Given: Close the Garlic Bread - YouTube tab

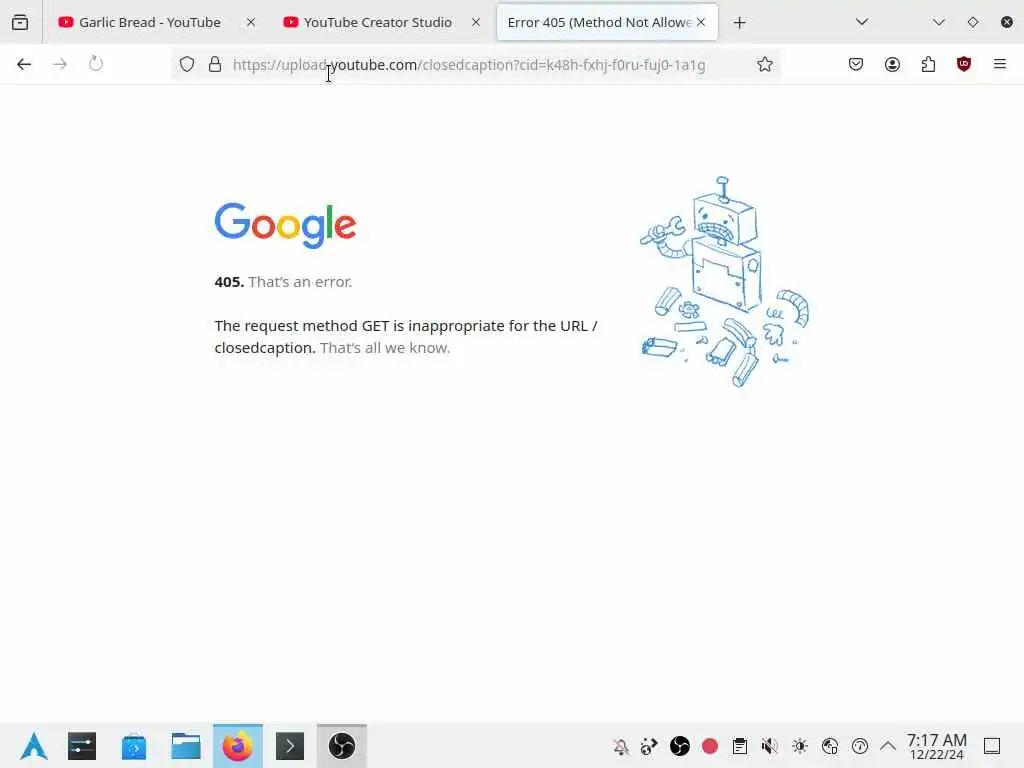Looking at the screenshot, I should coord(251,22).
